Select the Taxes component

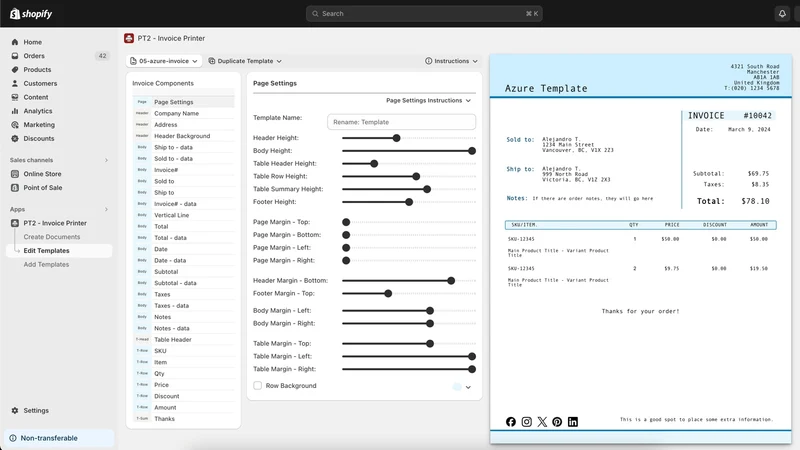point(184,294)
